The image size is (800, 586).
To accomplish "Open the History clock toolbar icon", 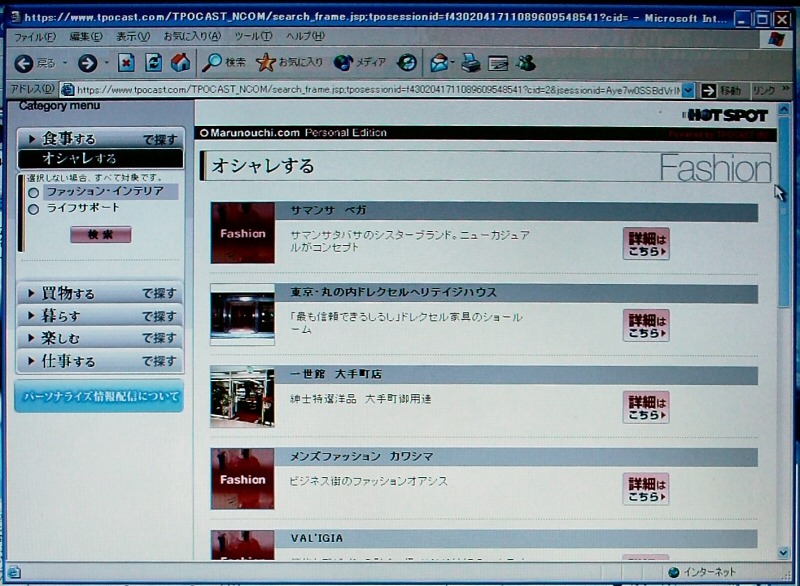I will tap(407, 63).
